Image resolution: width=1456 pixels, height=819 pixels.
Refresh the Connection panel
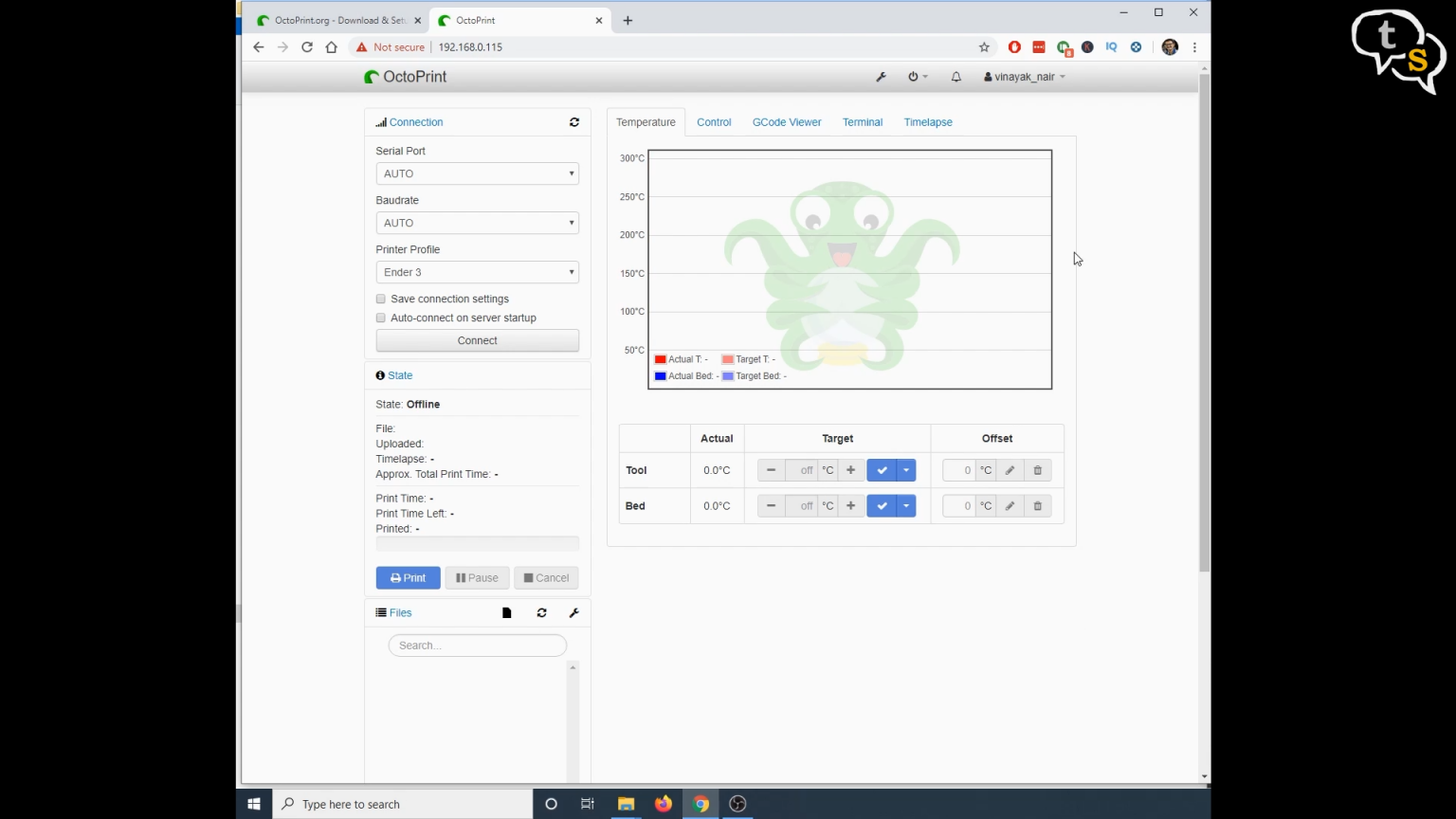click(x=573, y=122)
